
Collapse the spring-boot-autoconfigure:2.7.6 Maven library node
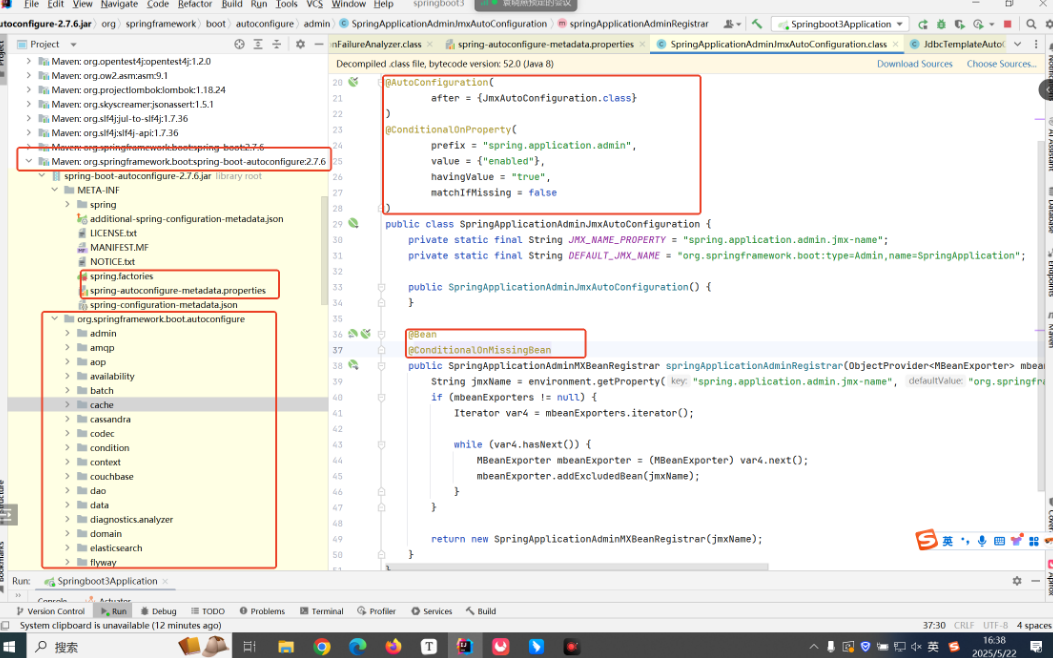click(x=28, y=161)
